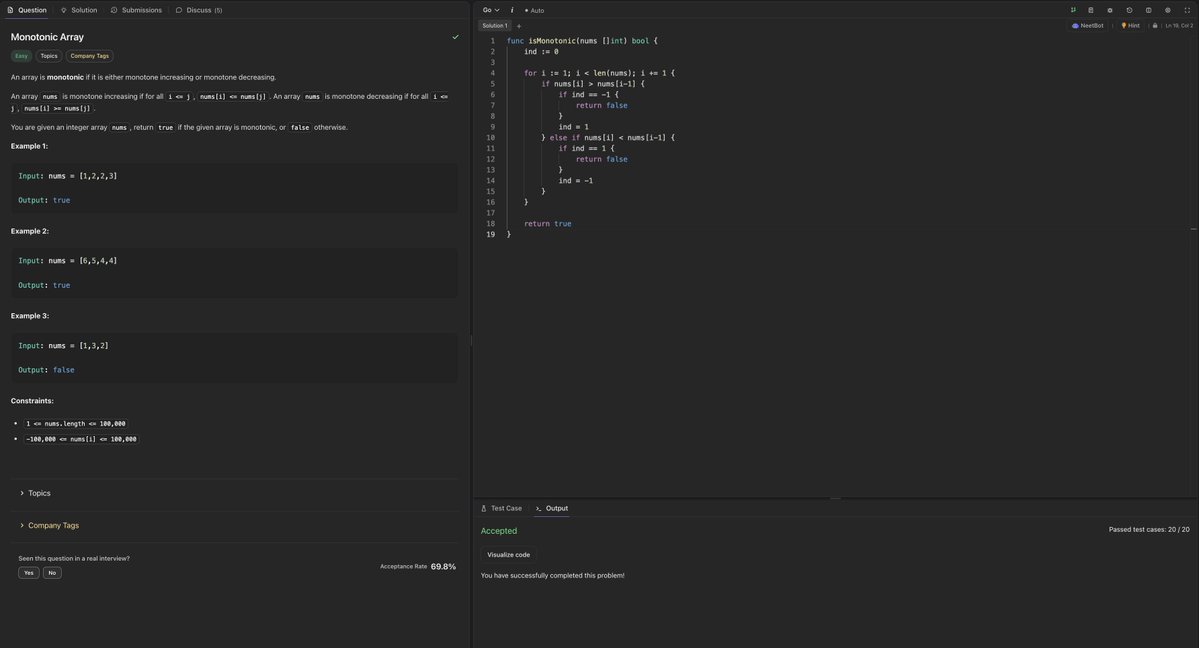This screenshot has width=1199, height=648.
Task: Toggle the Auto indicator in editor header
Action: click(x=535, y=11)
